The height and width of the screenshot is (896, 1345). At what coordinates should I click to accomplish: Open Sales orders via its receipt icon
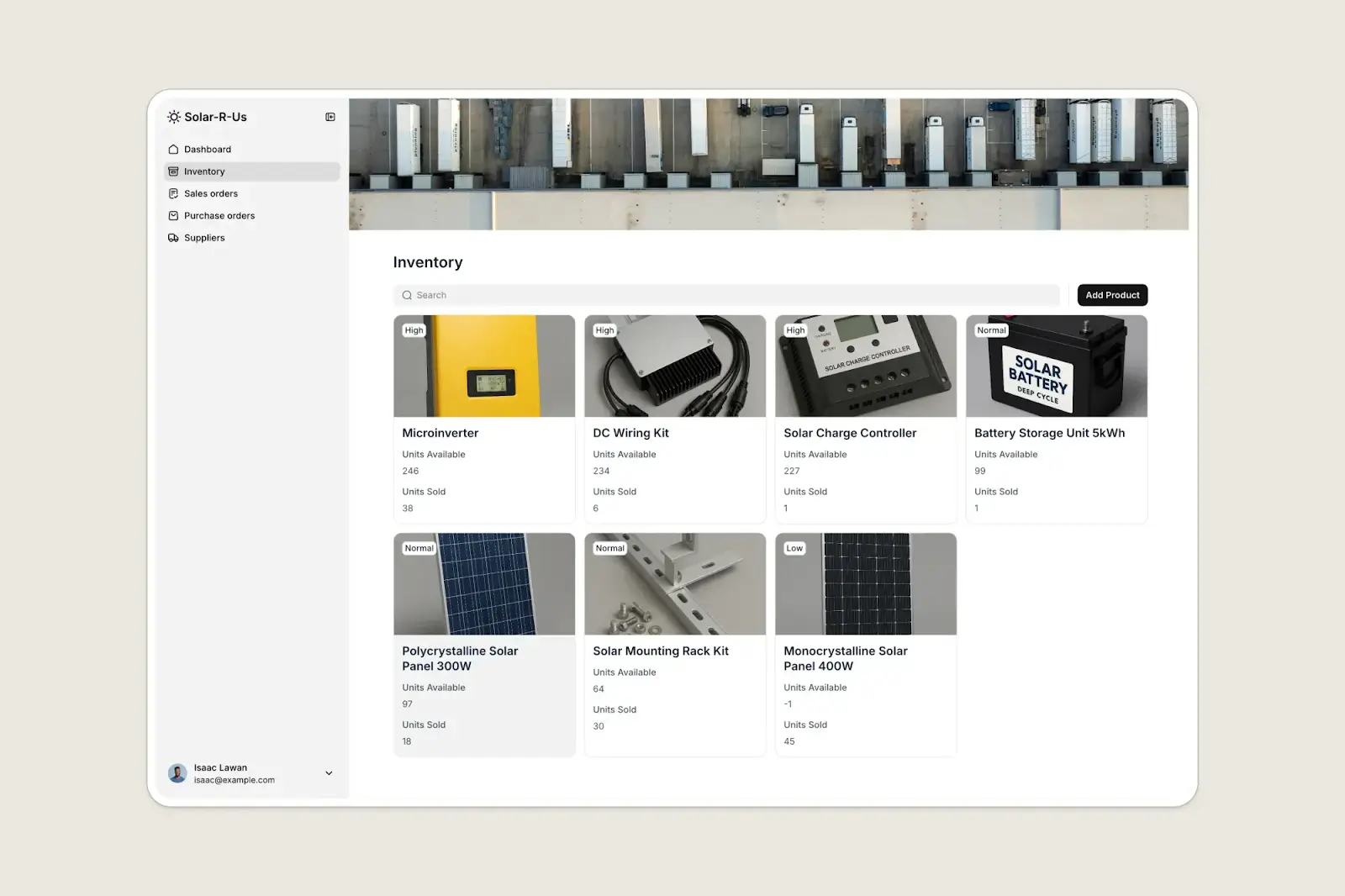tap(173, 193)
